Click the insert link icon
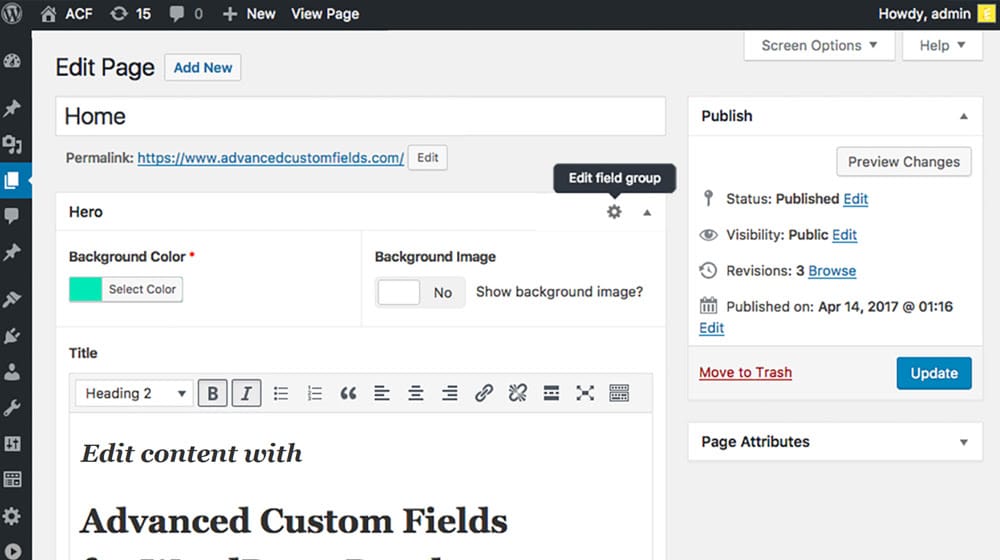1000x560 pixels. pos(484,393)
